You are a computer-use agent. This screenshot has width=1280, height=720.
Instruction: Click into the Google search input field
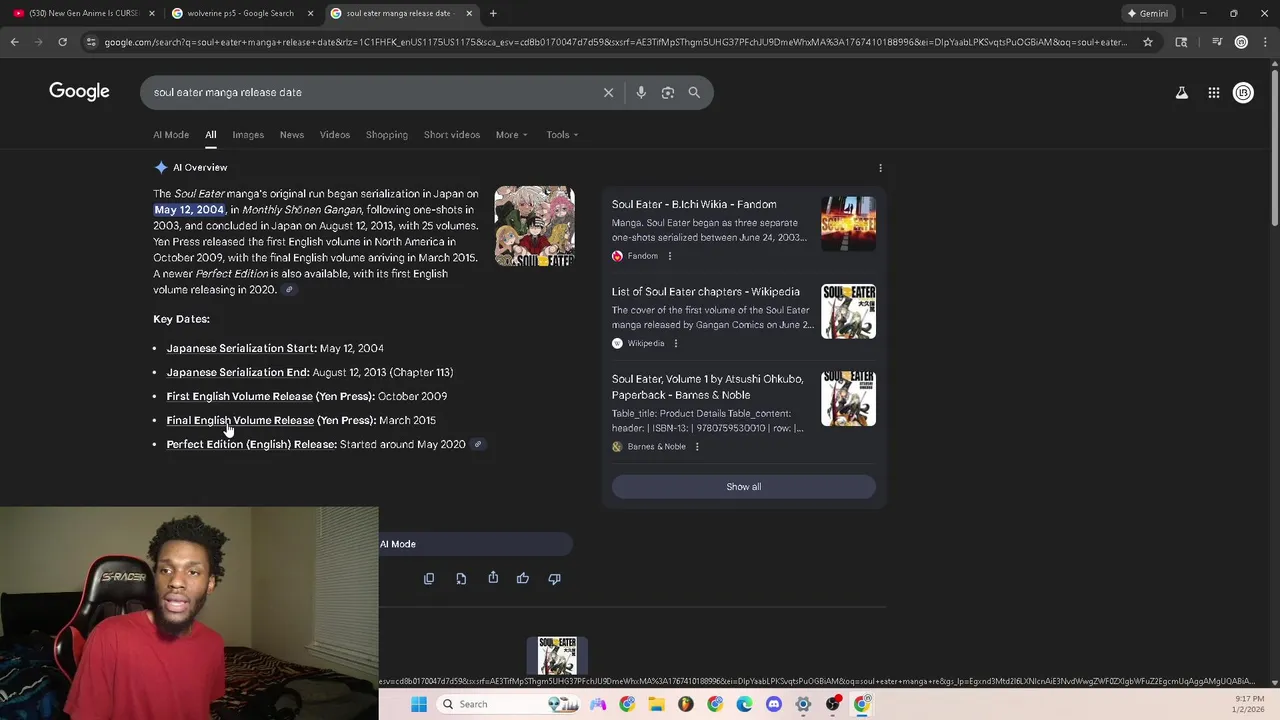[x=370, y=92]
